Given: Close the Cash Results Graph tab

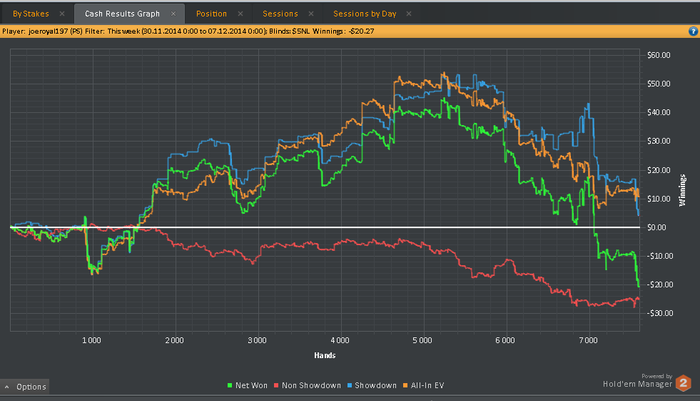Looking at the screenshot, I should click(173, 14).
